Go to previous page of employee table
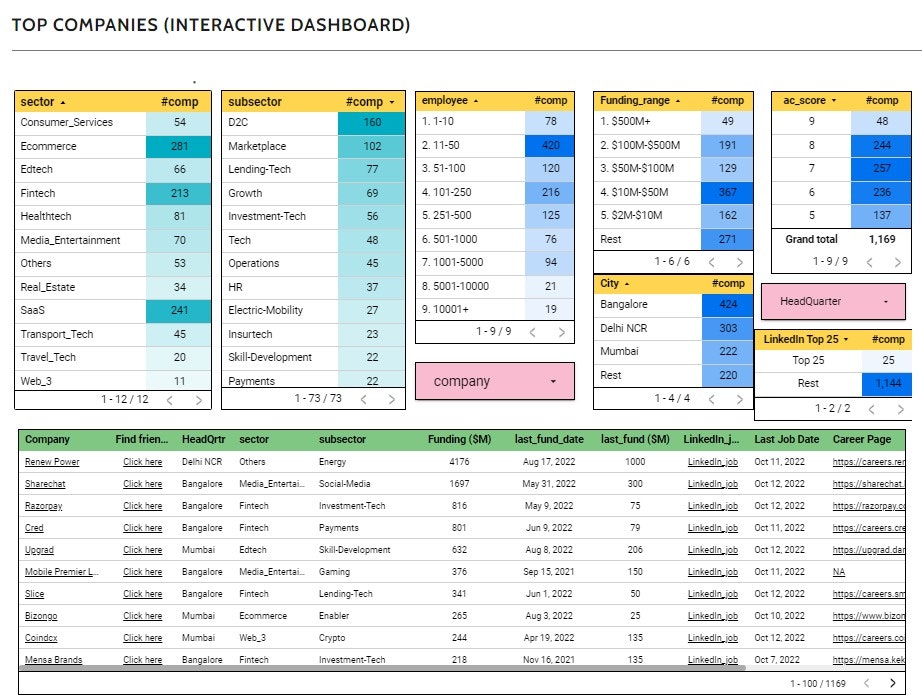922x699 pixels. (532, 332)
